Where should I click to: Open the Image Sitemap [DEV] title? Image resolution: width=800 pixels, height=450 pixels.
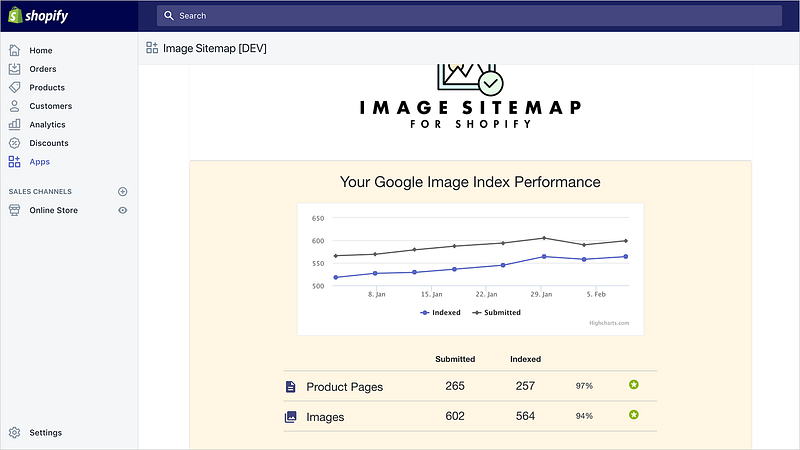214,48
